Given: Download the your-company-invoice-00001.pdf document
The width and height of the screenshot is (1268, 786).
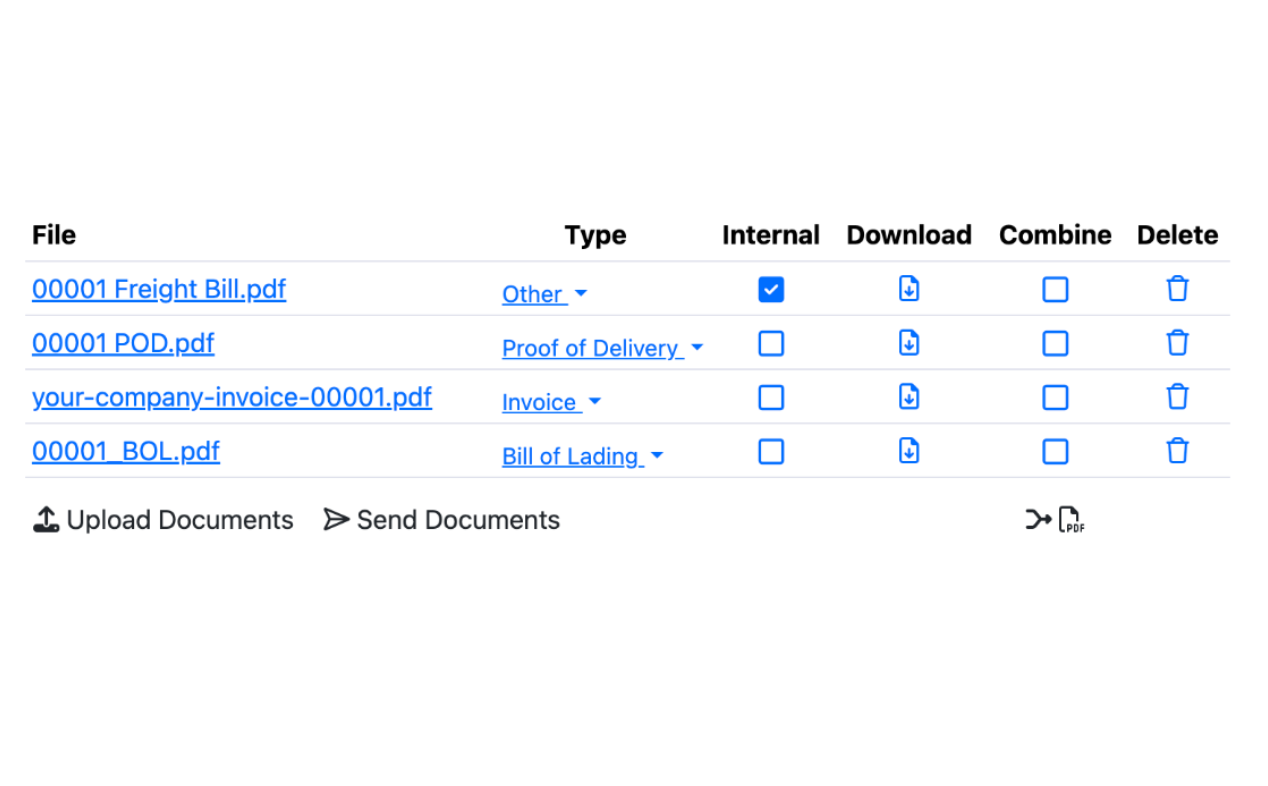Looking at the screenshot, I should [908, 397].
